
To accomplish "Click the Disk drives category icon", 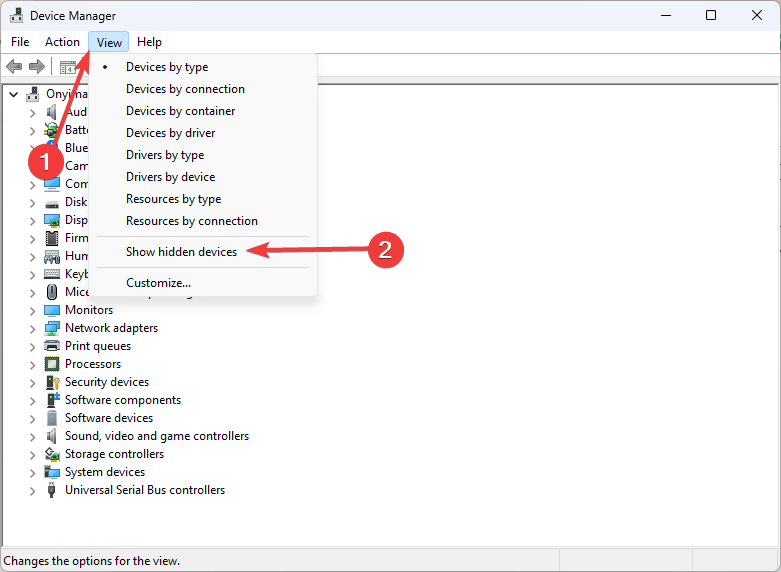I will (x=52, y=203).
